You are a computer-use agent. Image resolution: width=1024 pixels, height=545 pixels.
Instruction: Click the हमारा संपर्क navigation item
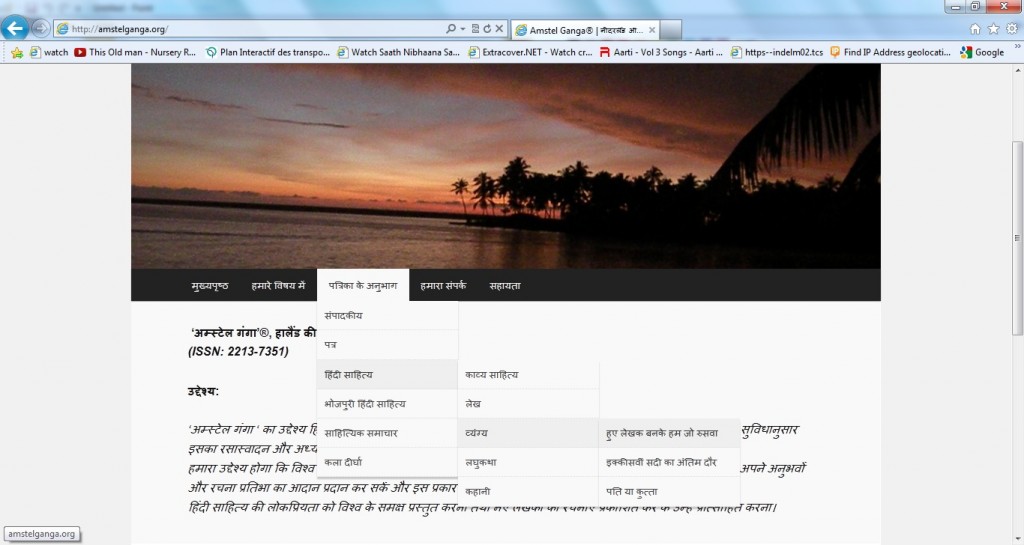coord(443,285)
